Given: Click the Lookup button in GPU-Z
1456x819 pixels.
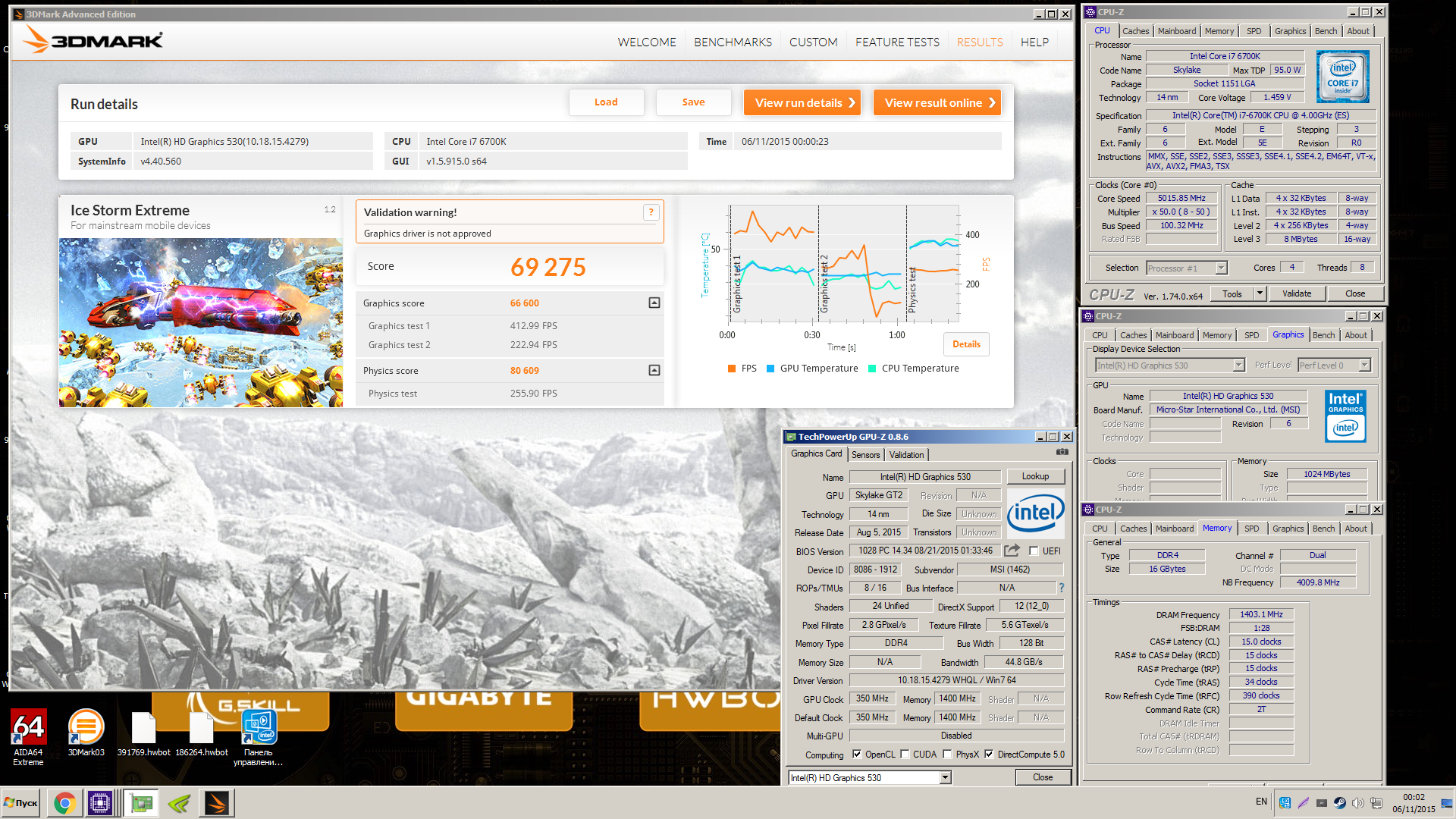Looking at the screenshot, I should pyautogui.click(x=1035, y=477).
